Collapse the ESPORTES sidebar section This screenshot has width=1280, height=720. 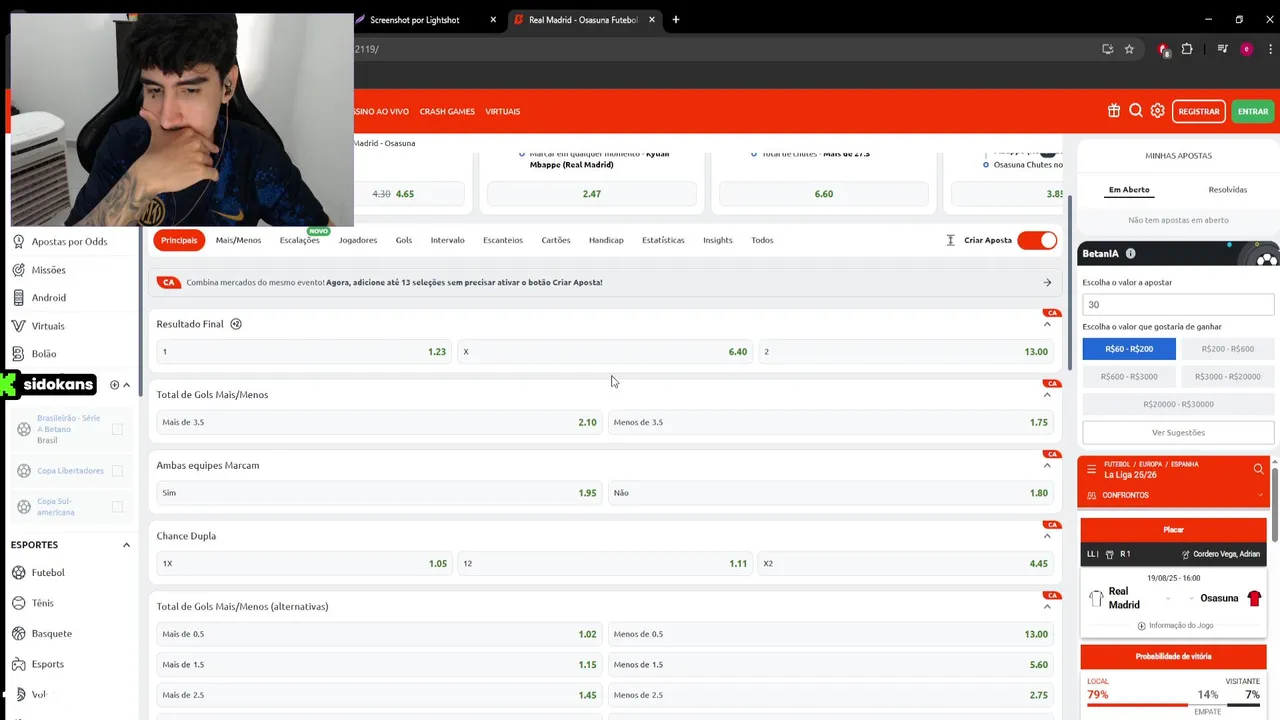[126, 545]
